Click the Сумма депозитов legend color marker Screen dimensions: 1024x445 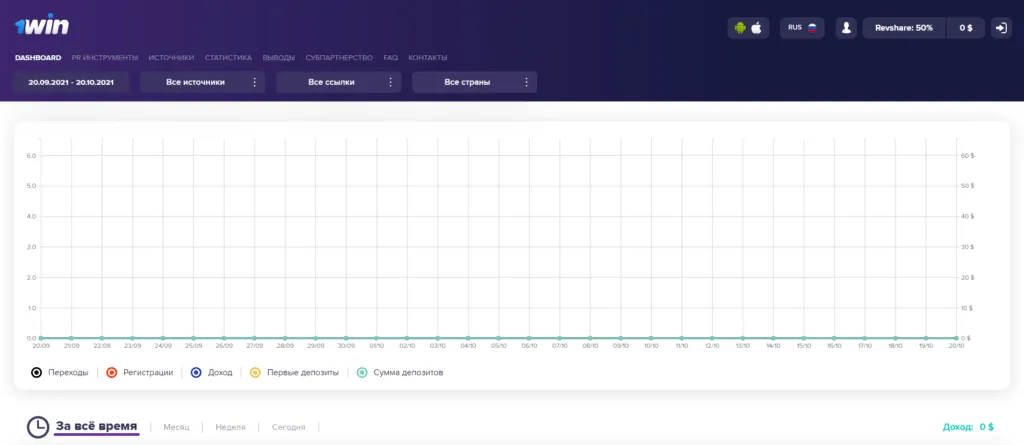362,372
